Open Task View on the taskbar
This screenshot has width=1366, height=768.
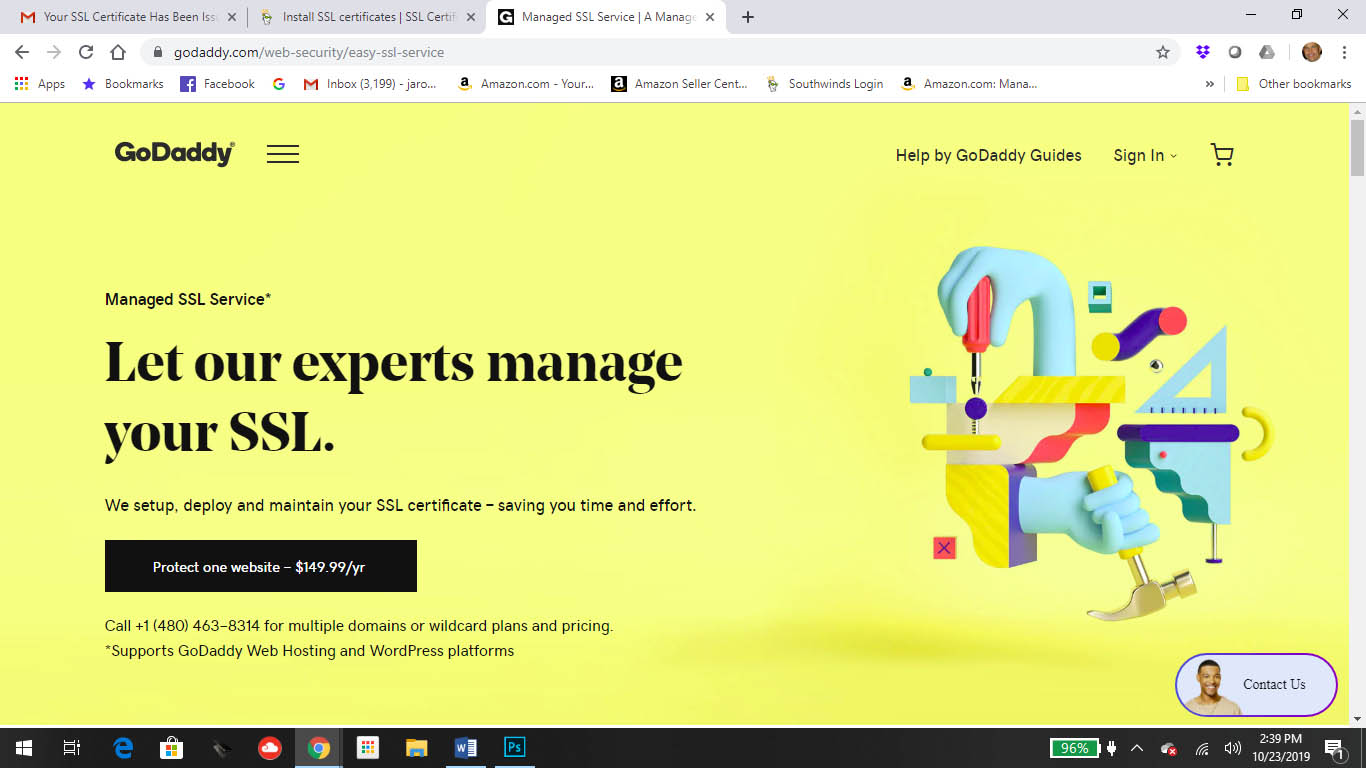pos(72,747)
